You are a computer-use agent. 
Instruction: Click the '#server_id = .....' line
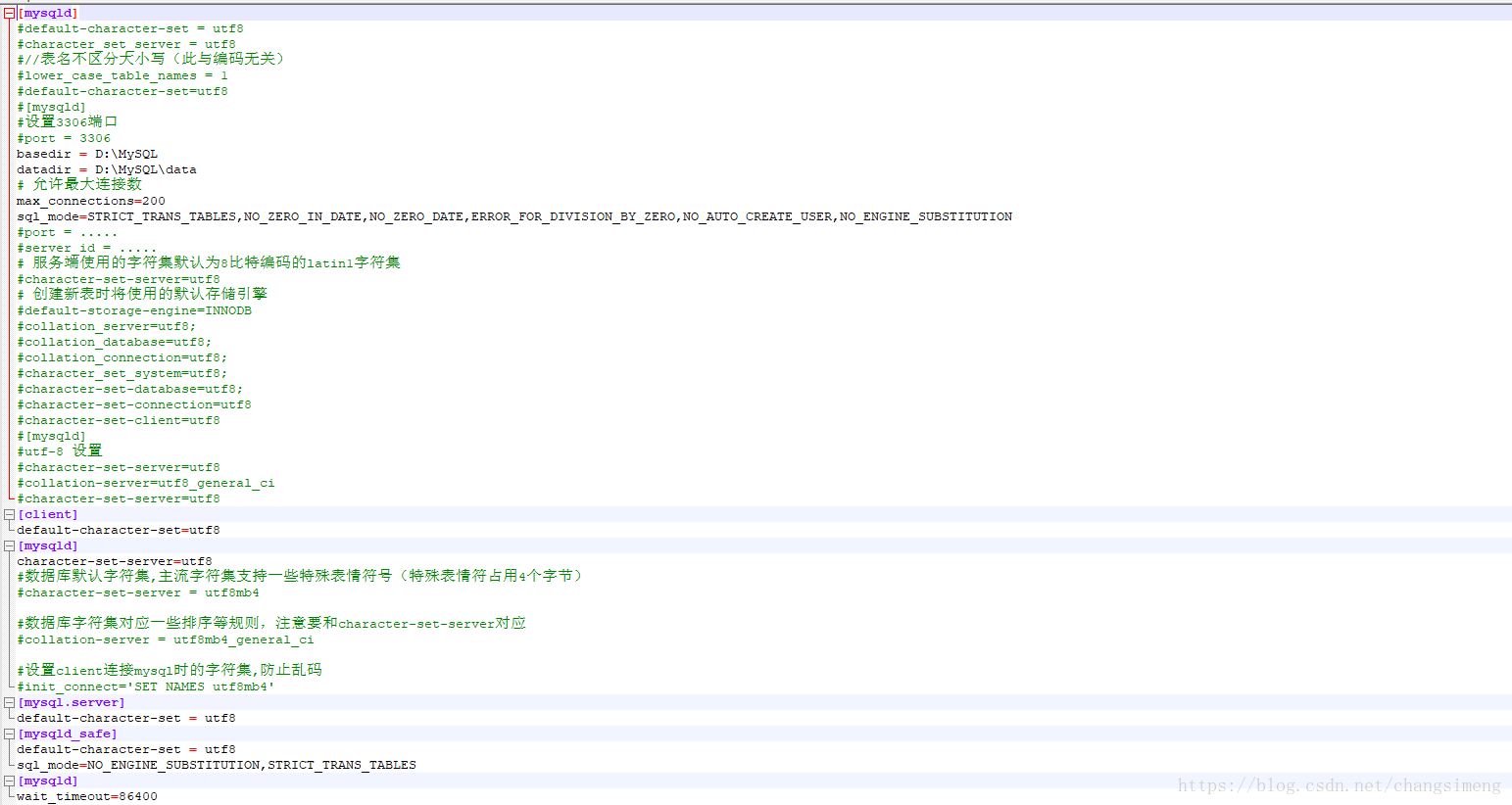(x=86, y=248)
